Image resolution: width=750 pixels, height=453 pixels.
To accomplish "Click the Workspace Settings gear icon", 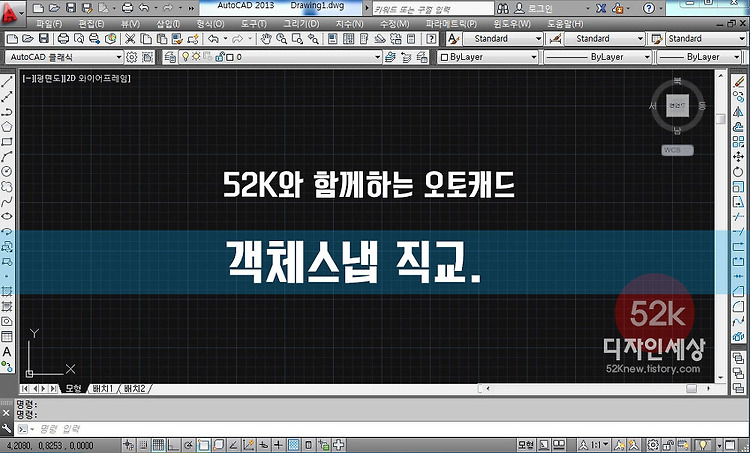I will [132, 57].
